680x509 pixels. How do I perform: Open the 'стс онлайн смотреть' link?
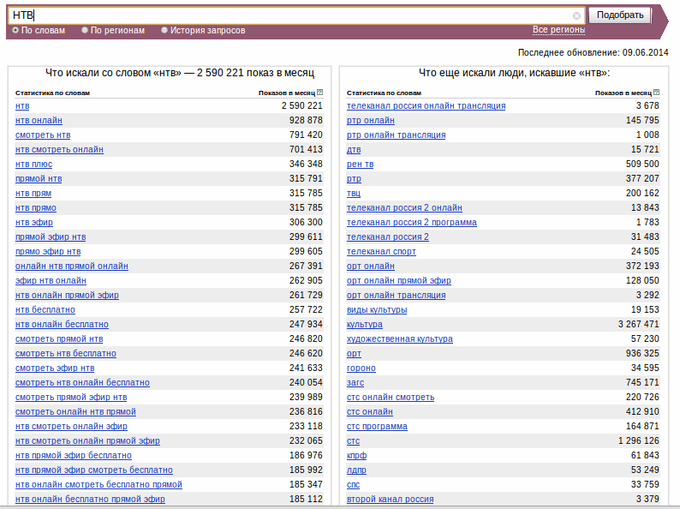pyautogui.click(x=390, y=397)
